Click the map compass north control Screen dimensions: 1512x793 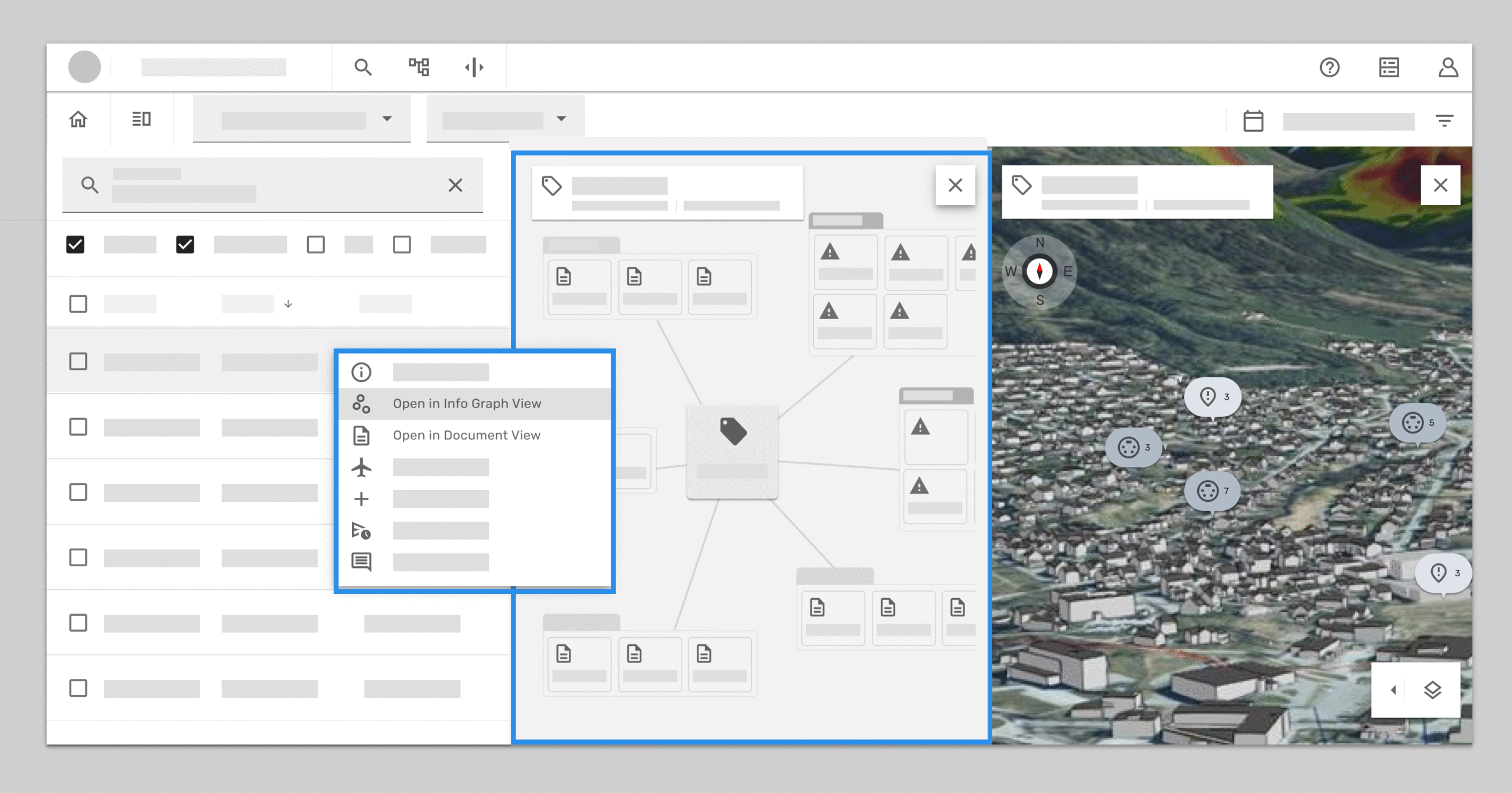(1039, 272)
